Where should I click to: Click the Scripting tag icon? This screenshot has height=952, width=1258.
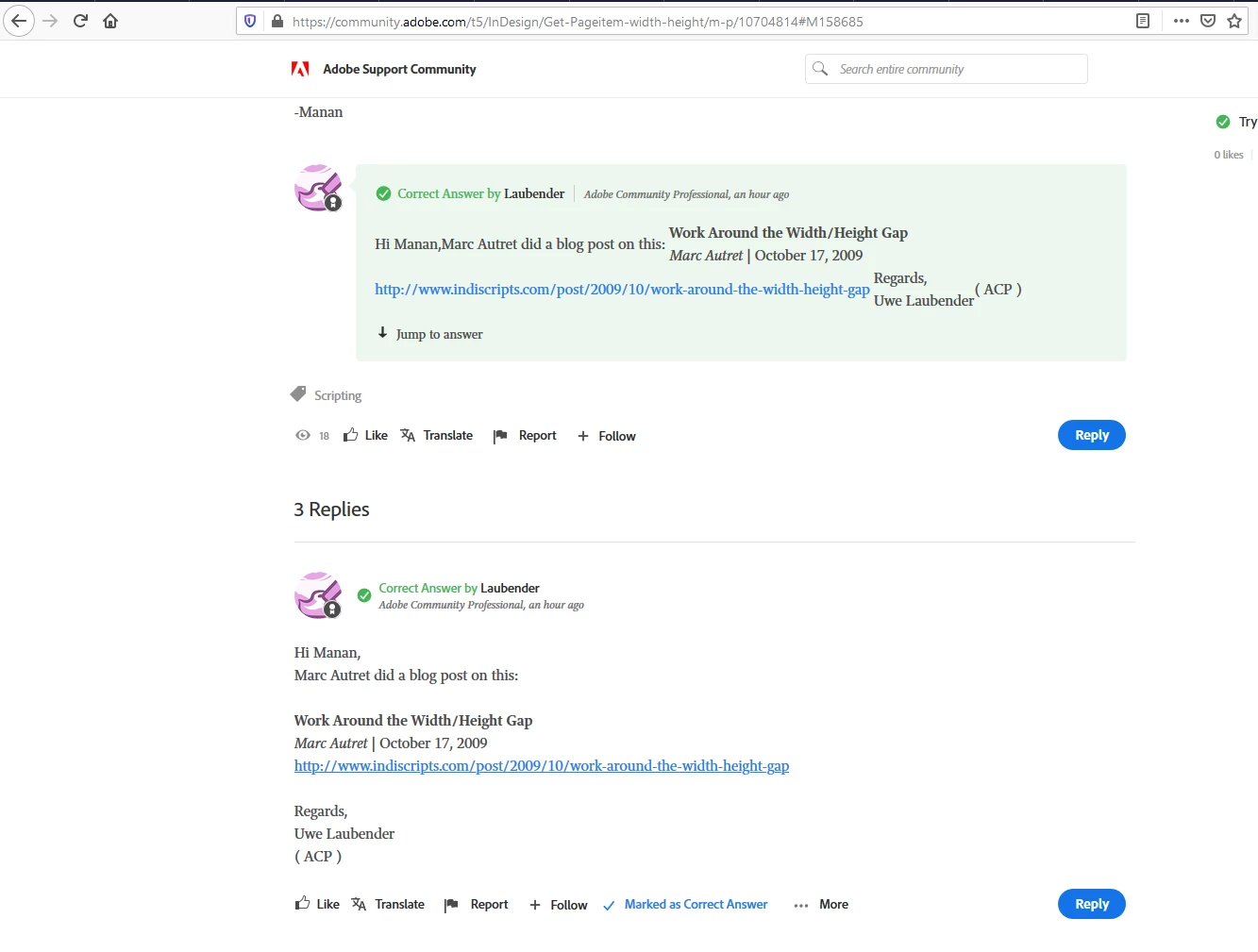[x=298, y=393]
